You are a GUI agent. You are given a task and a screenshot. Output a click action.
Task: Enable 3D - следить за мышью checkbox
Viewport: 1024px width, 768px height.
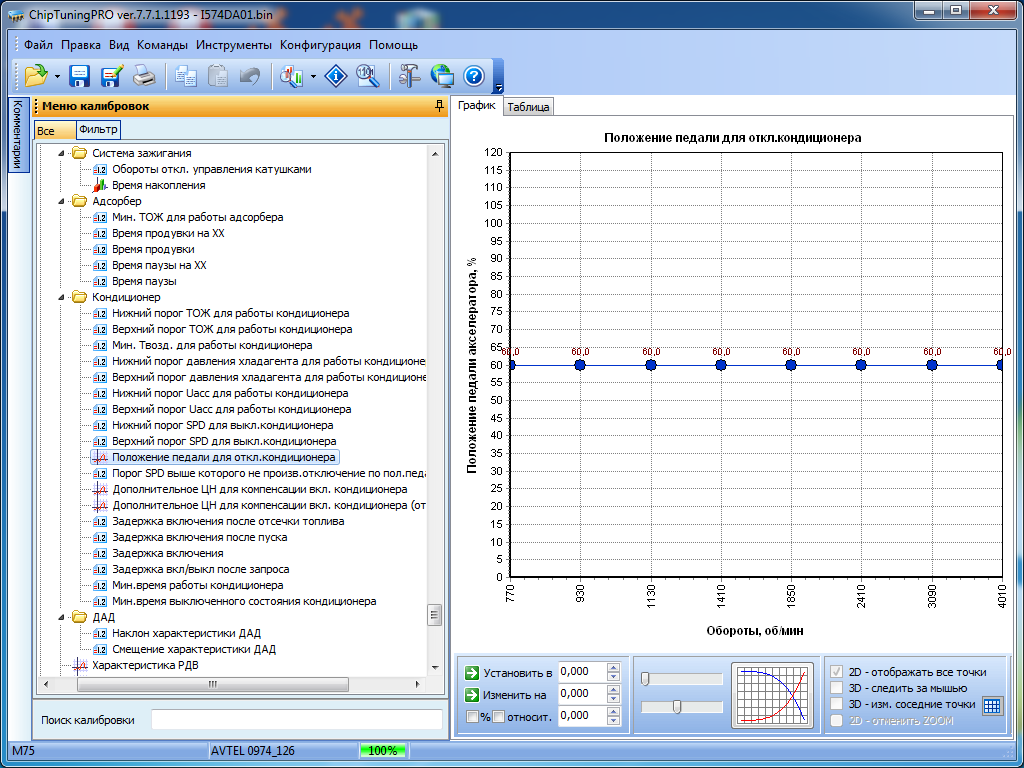(837, 688)
